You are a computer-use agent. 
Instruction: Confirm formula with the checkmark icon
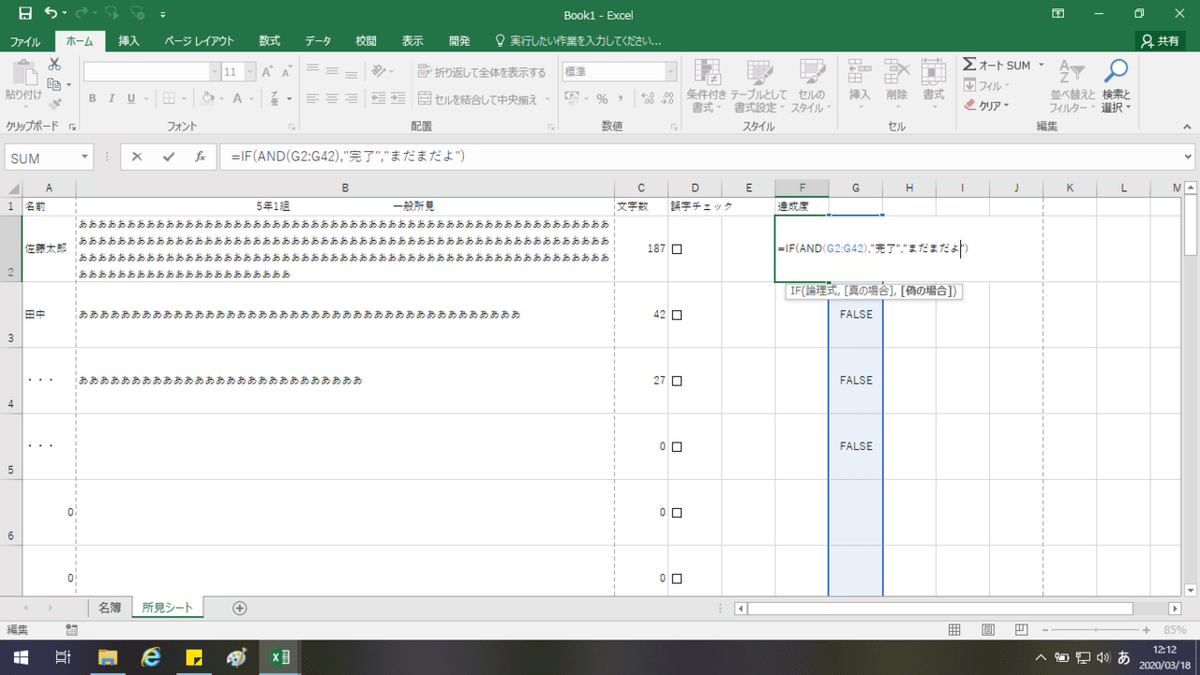click(168, 157)
